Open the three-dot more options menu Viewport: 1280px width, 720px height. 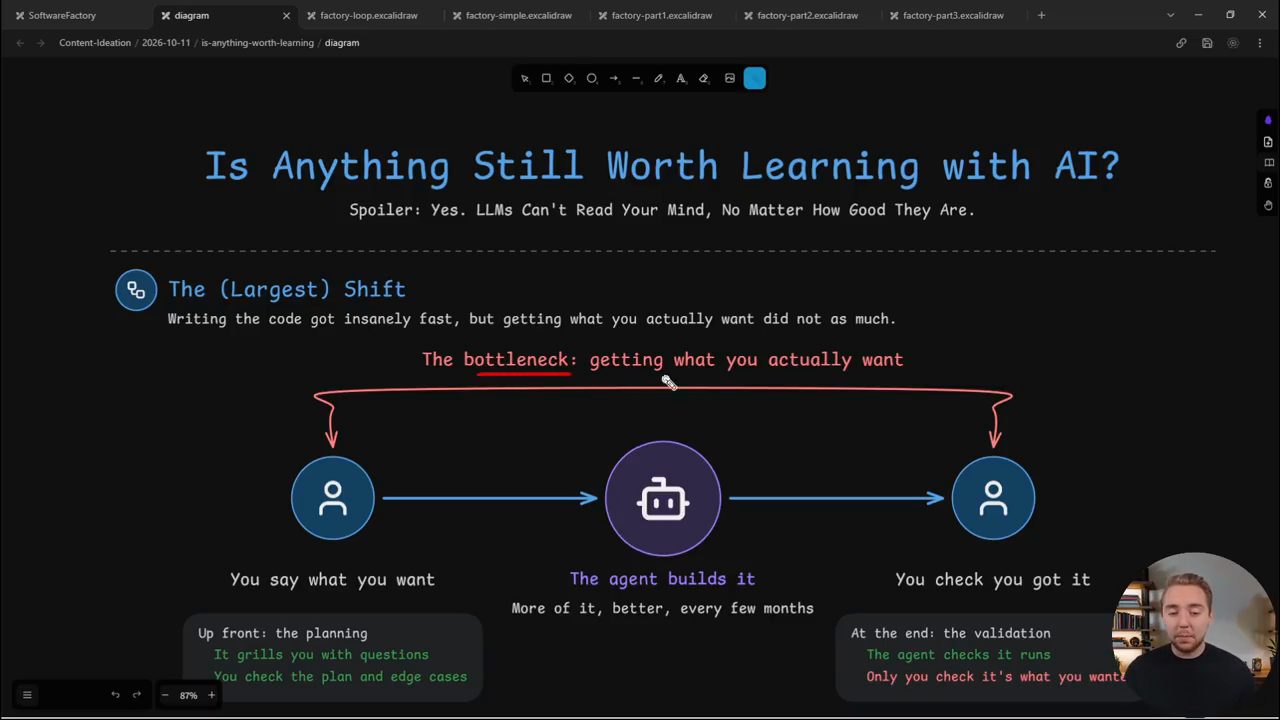click(1259, 43)
